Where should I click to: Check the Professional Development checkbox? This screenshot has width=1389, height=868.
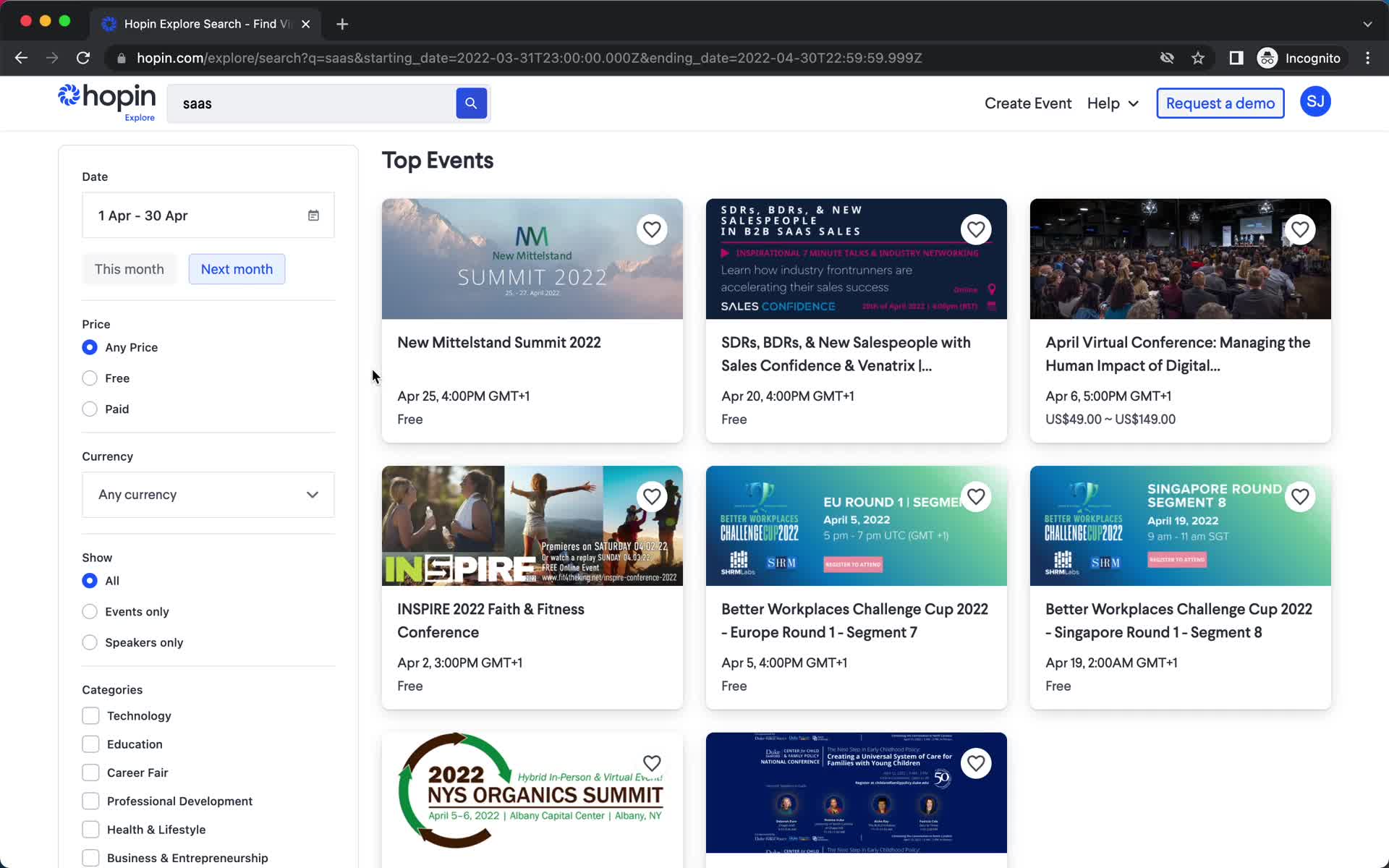[90, 801]
